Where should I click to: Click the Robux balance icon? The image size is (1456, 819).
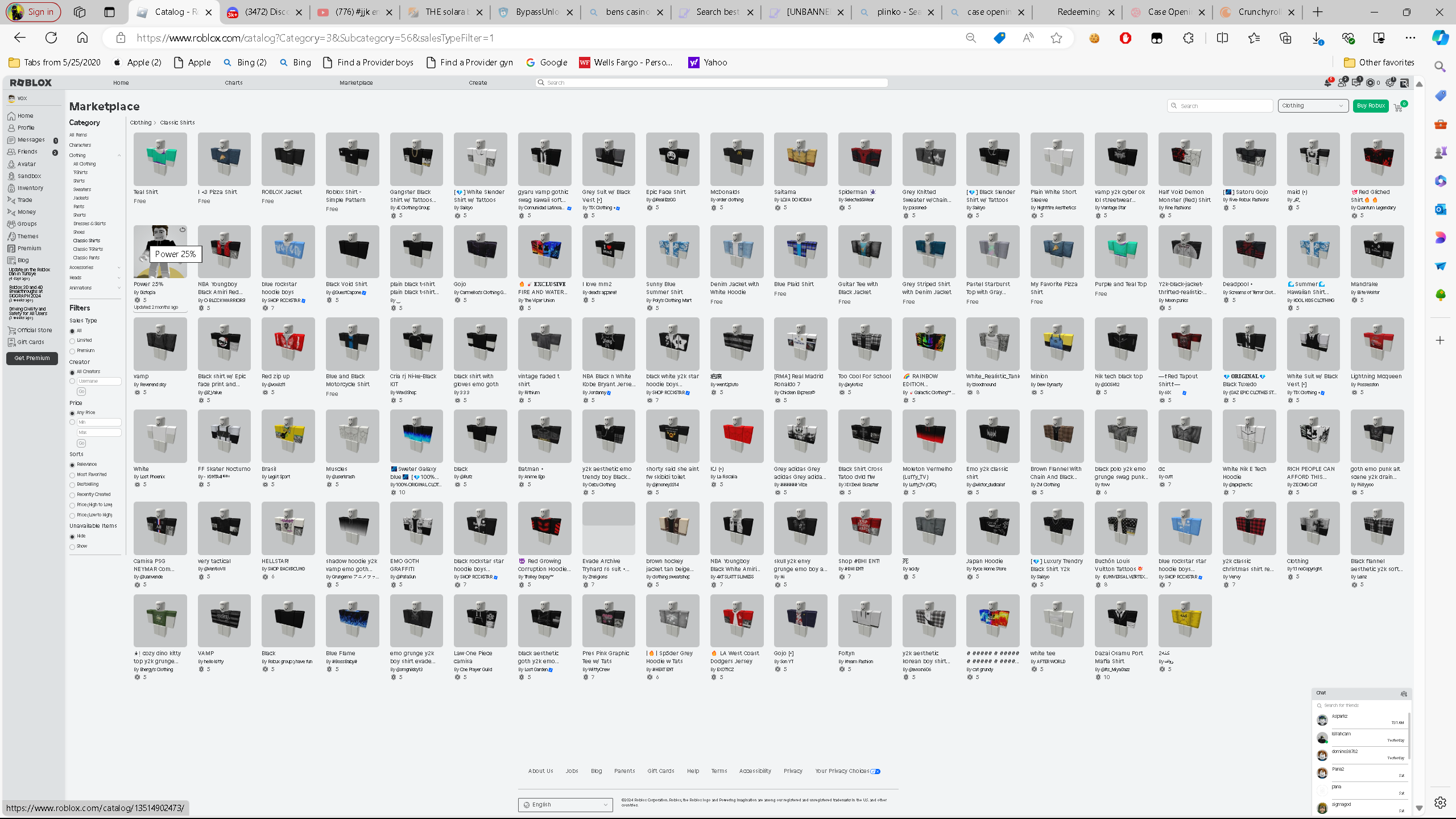[x=1370, y=83]
